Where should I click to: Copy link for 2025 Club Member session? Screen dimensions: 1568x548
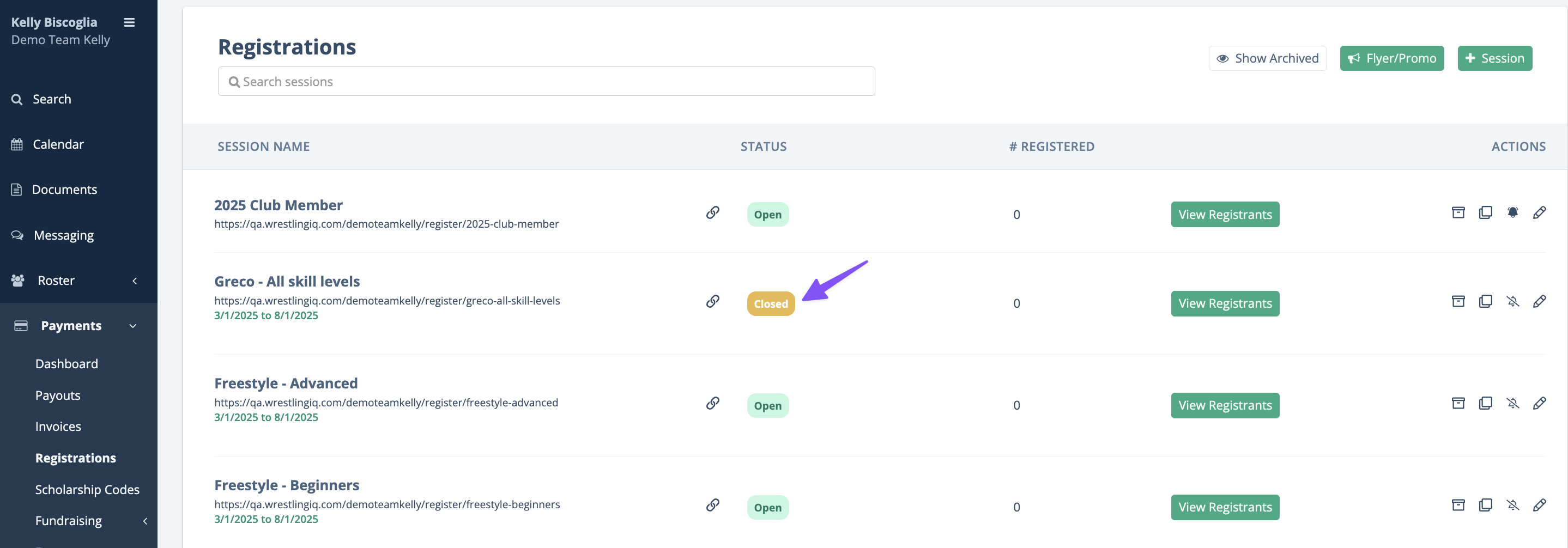pyautogui.click(x=713, y=212)
